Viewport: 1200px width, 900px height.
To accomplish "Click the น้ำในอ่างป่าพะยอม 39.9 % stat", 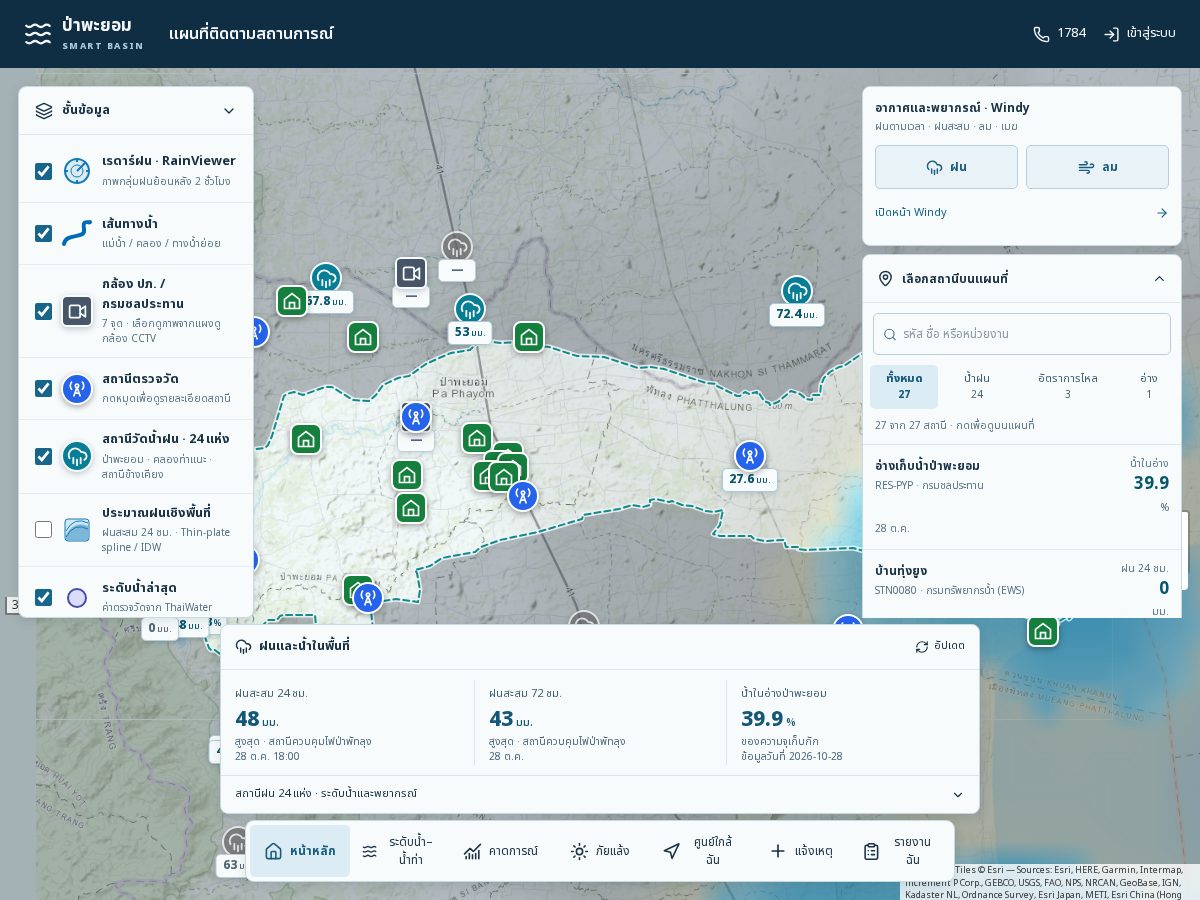I will coord(768,719).
